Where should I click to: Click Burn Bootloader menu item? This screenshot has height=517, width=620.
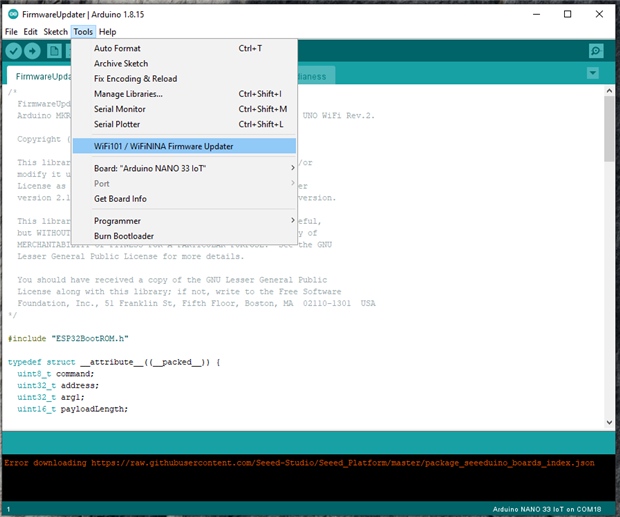tap(124, 235)
